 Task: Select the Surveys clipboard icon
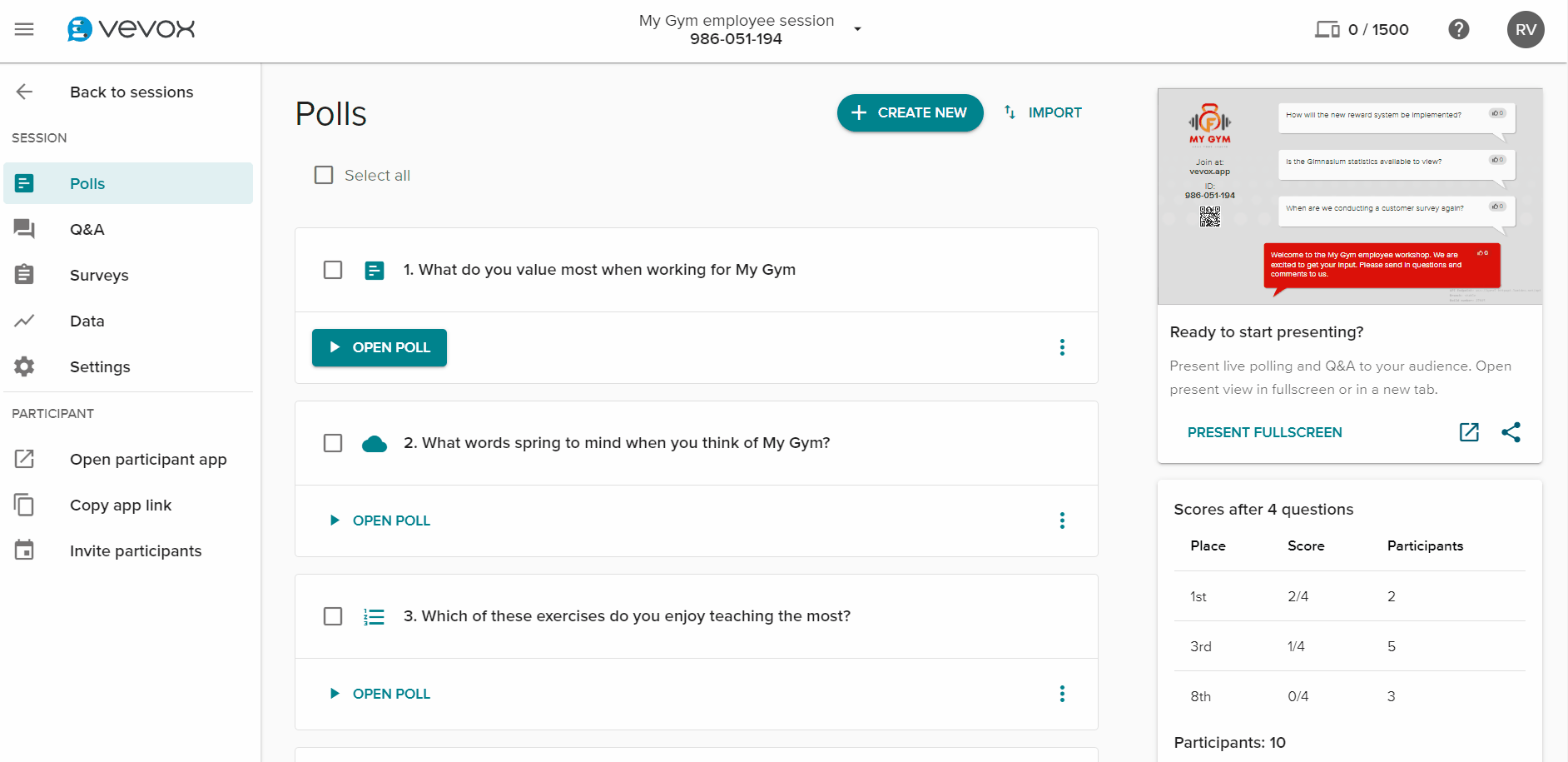pos(24,274)
